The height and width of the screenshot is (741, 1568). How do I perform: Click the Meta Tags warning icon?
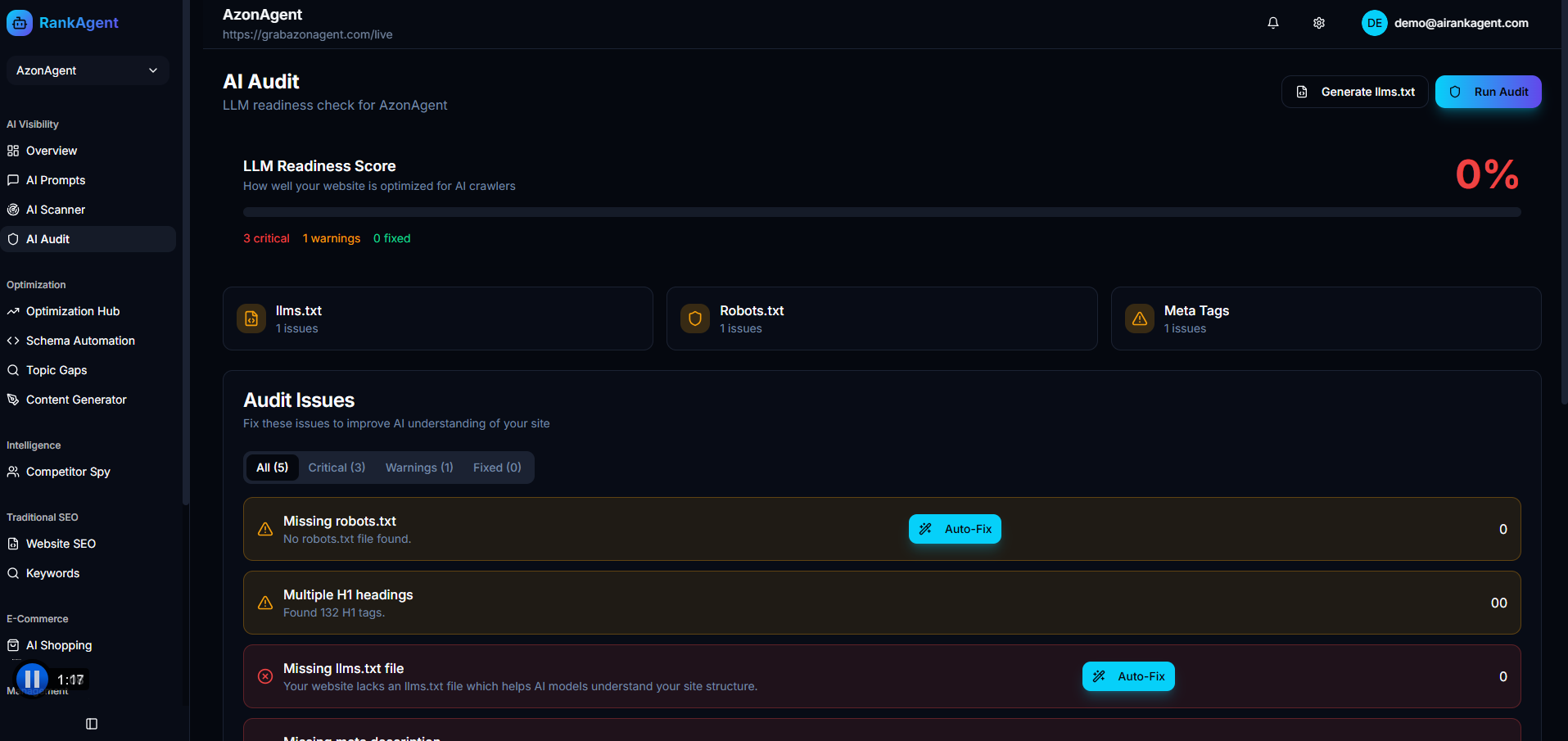[1139, 319]
